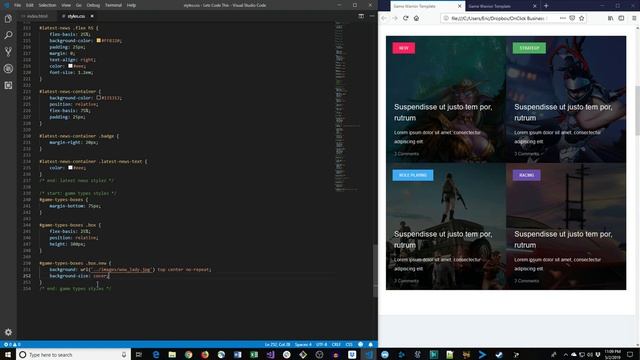This screenshot has height=360, width=640.
Task: Open More Actions in editor title bar
Action: [x=371, y=16]
